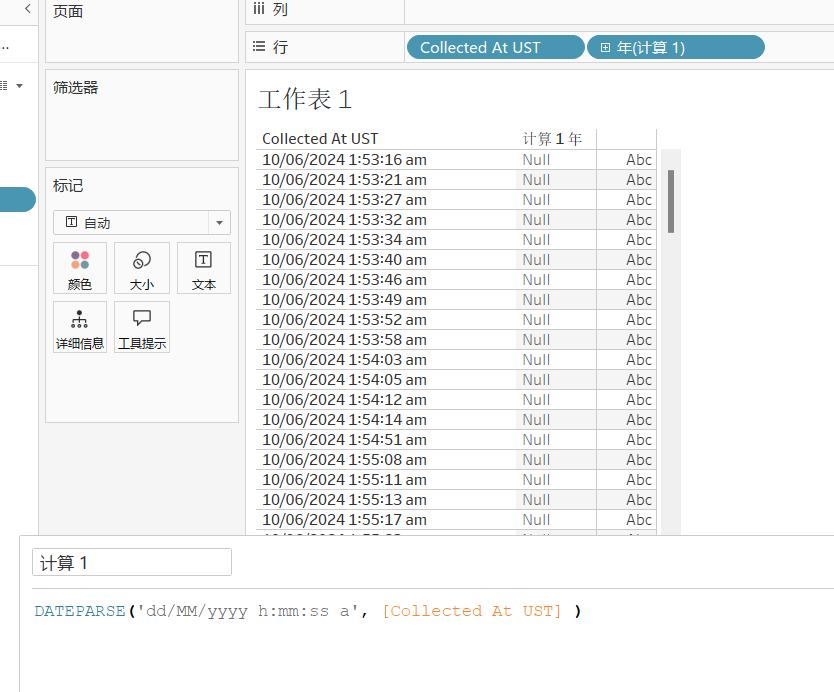Select row 10/06/2024 1:53:40 am

tap(345, 260)
